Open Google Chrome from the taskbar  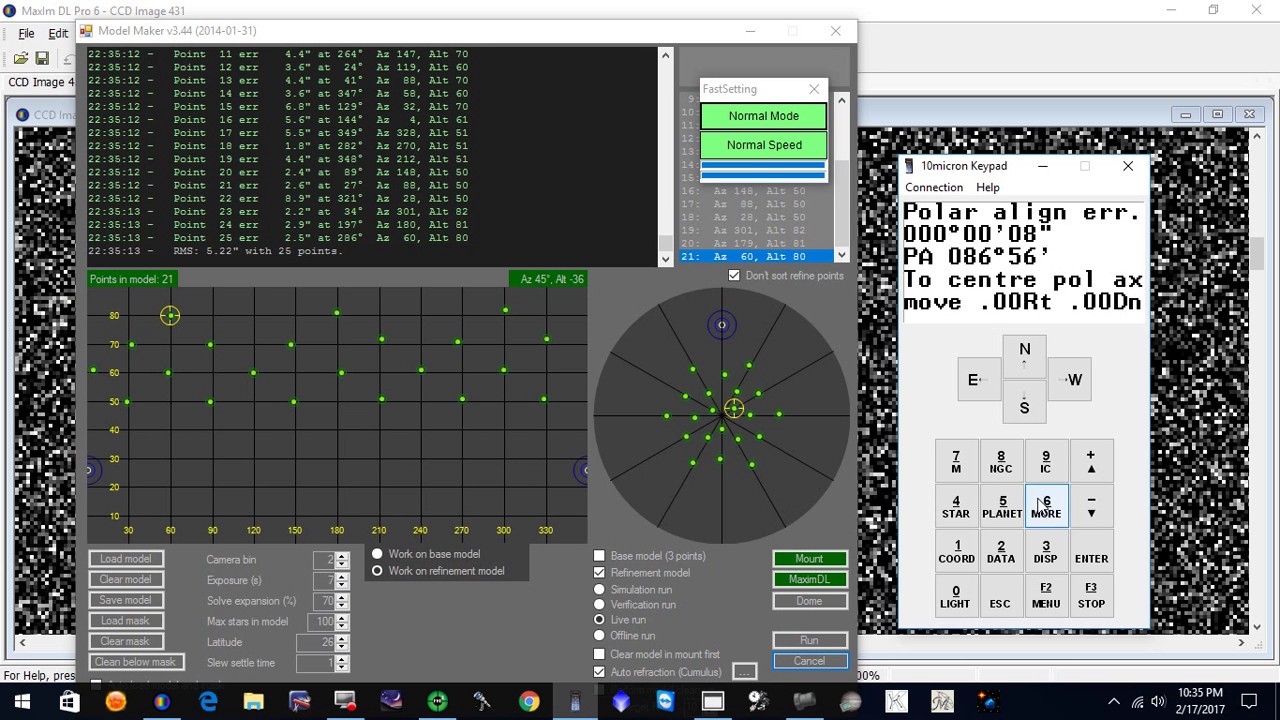tap(529, 702)
